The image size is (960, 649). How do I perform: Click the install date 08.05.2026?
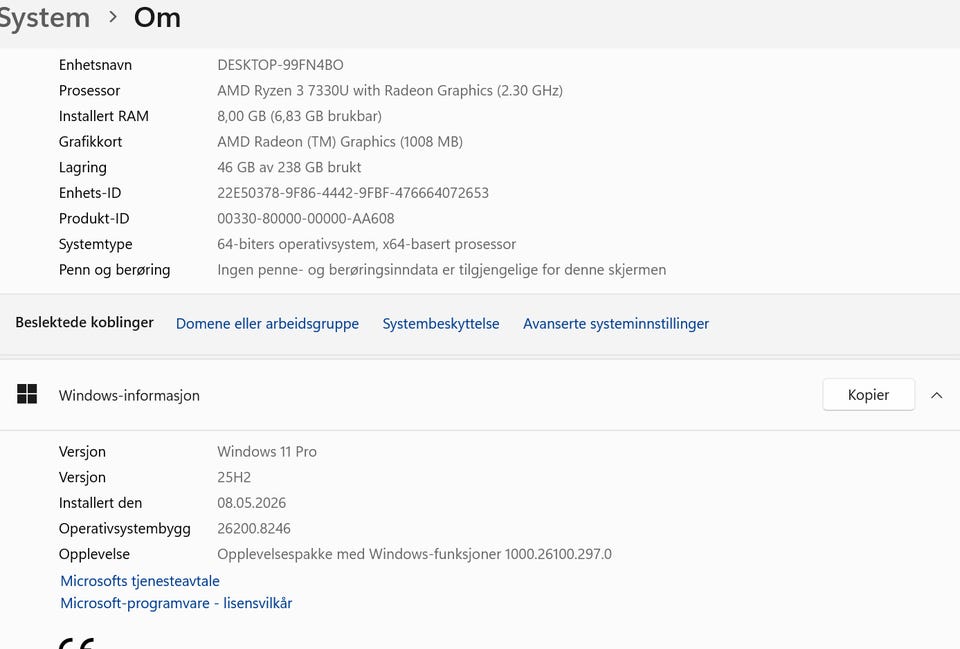click(251, 503)
